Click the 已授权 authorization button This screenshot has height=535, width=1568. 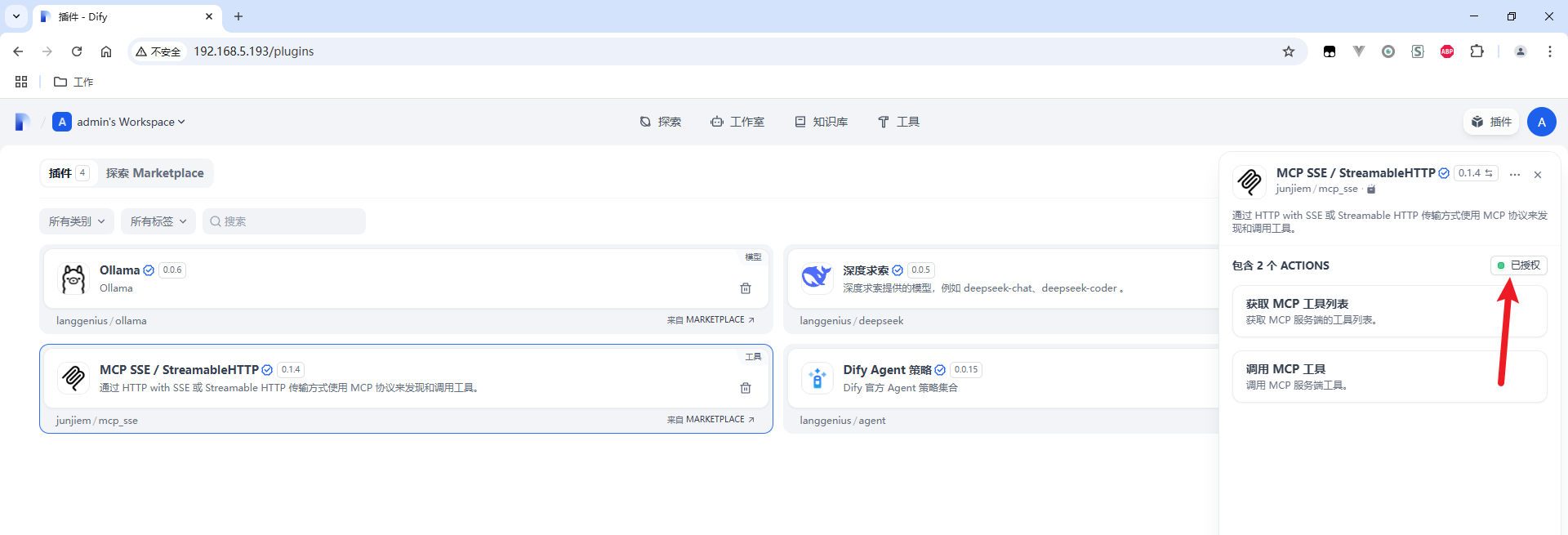(x=1518, y=265)
